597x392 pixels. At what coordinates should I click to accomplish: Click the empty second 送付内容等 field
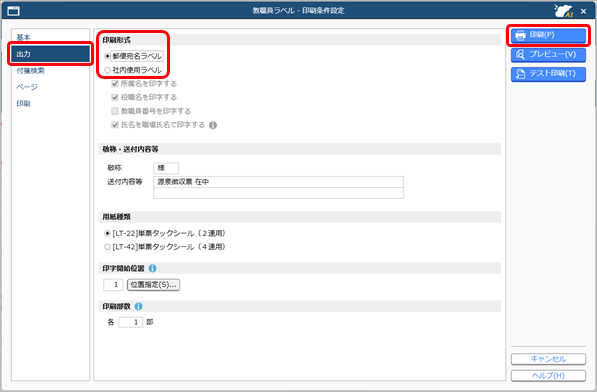pyautogui.click(x=278, y=193)
